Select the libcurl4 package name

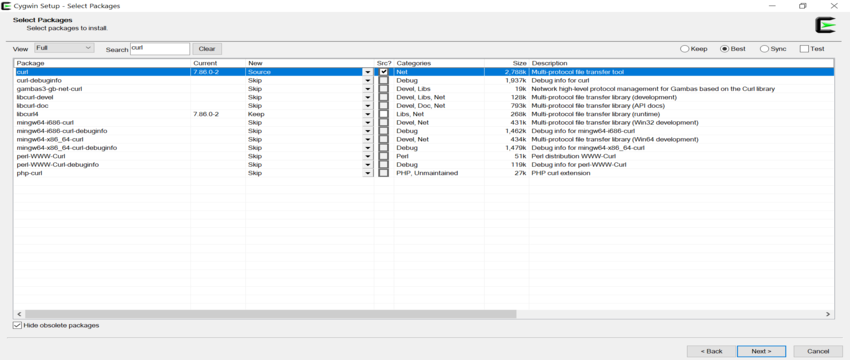[x=28, y=114]
